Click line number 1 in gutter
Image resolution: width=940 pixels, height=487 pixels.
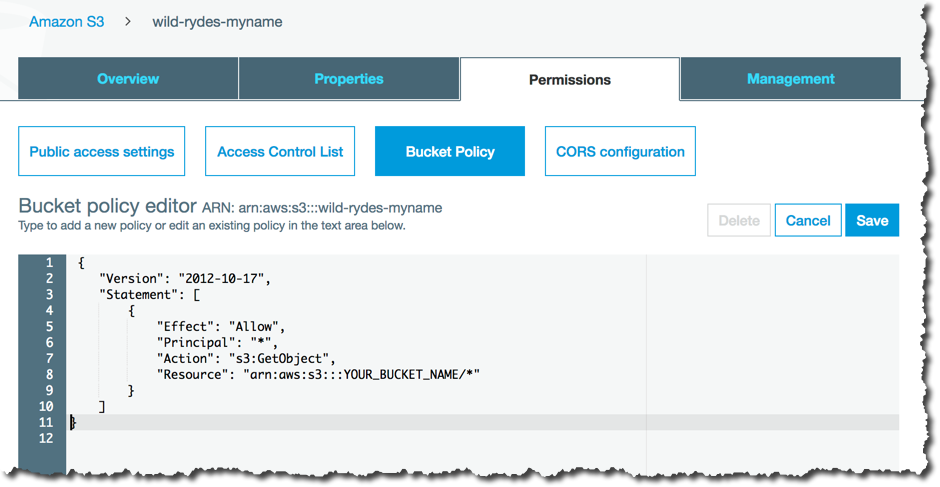(49, 263)
